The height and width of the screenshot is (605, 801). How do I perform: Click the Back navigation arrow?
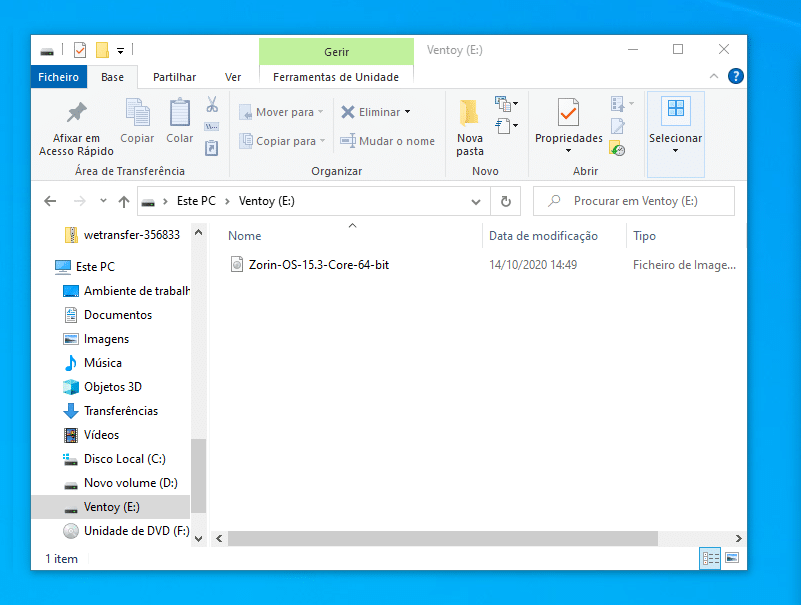[50, 201]
